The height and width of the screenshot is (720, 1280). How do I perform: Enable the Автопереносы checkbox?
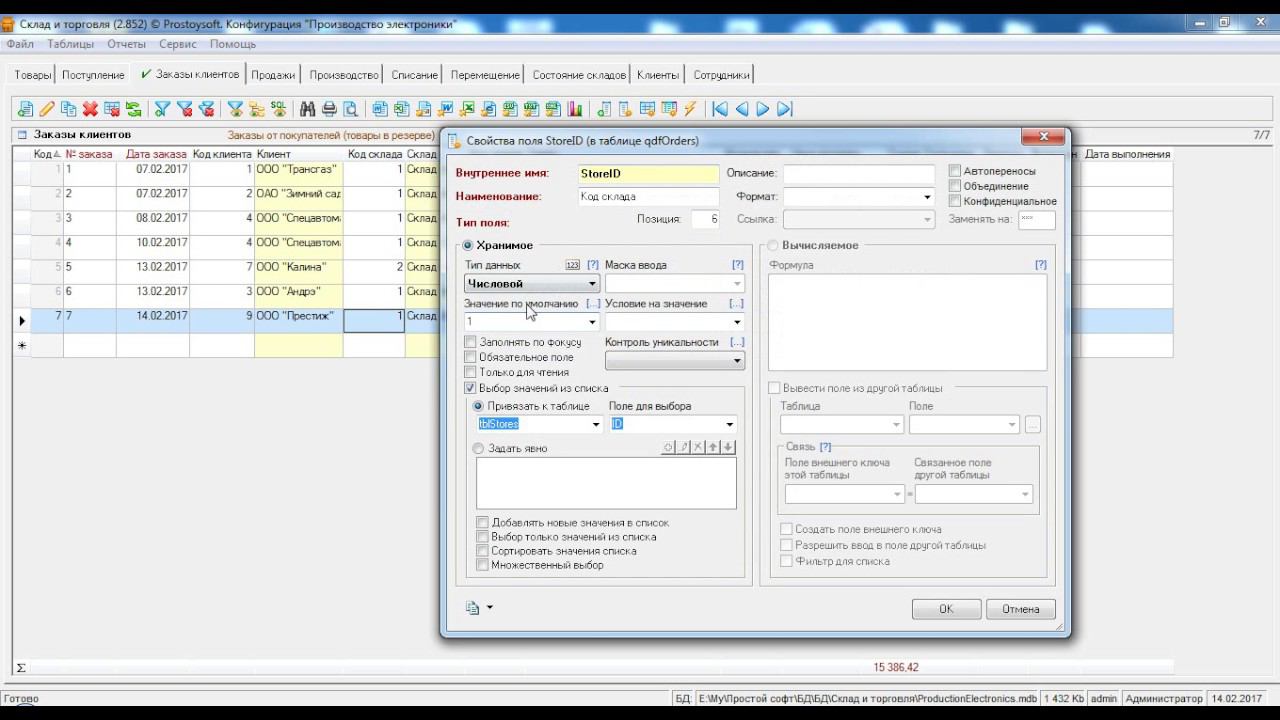coord(955,171)
